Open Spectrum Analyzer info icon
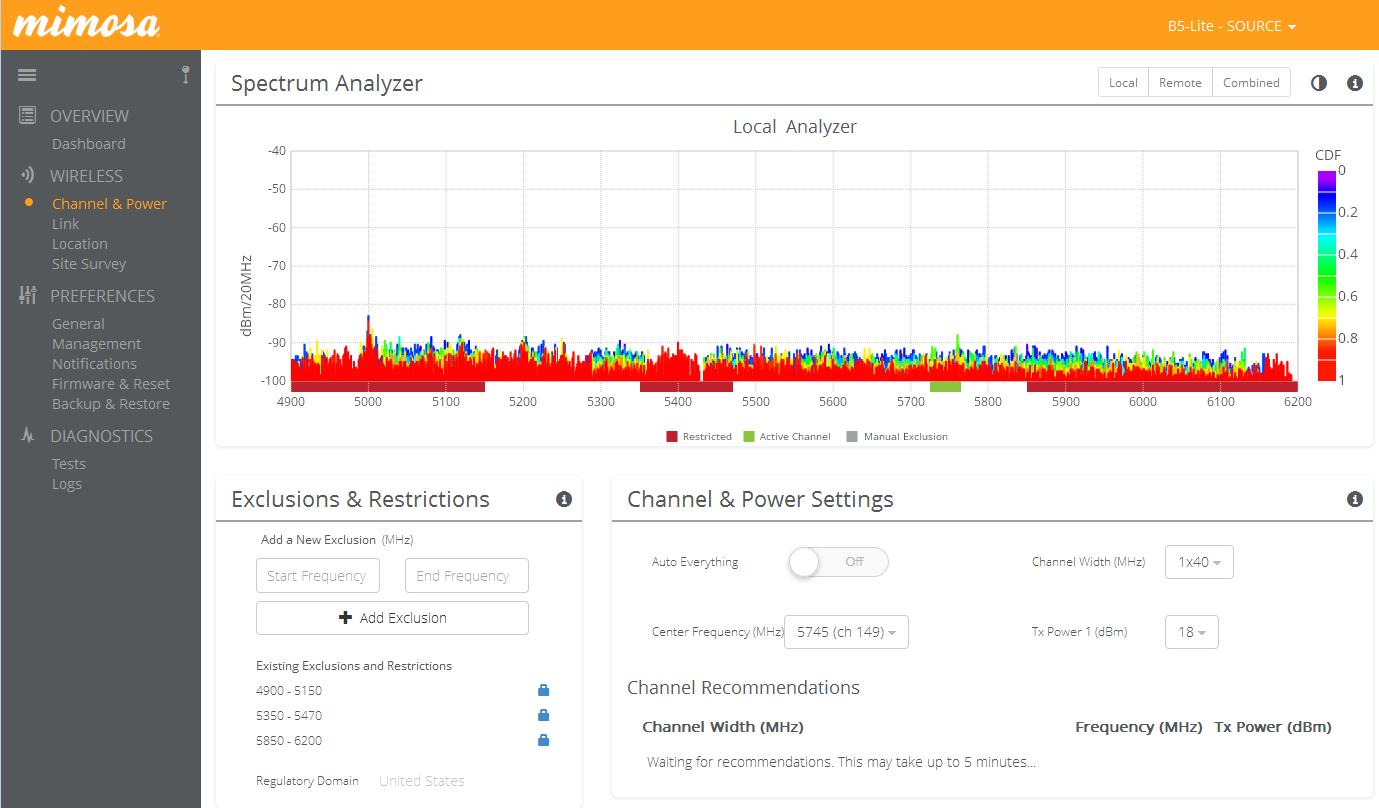The height and width of the screenshot is (808, 1379). tap(1355, 83)
